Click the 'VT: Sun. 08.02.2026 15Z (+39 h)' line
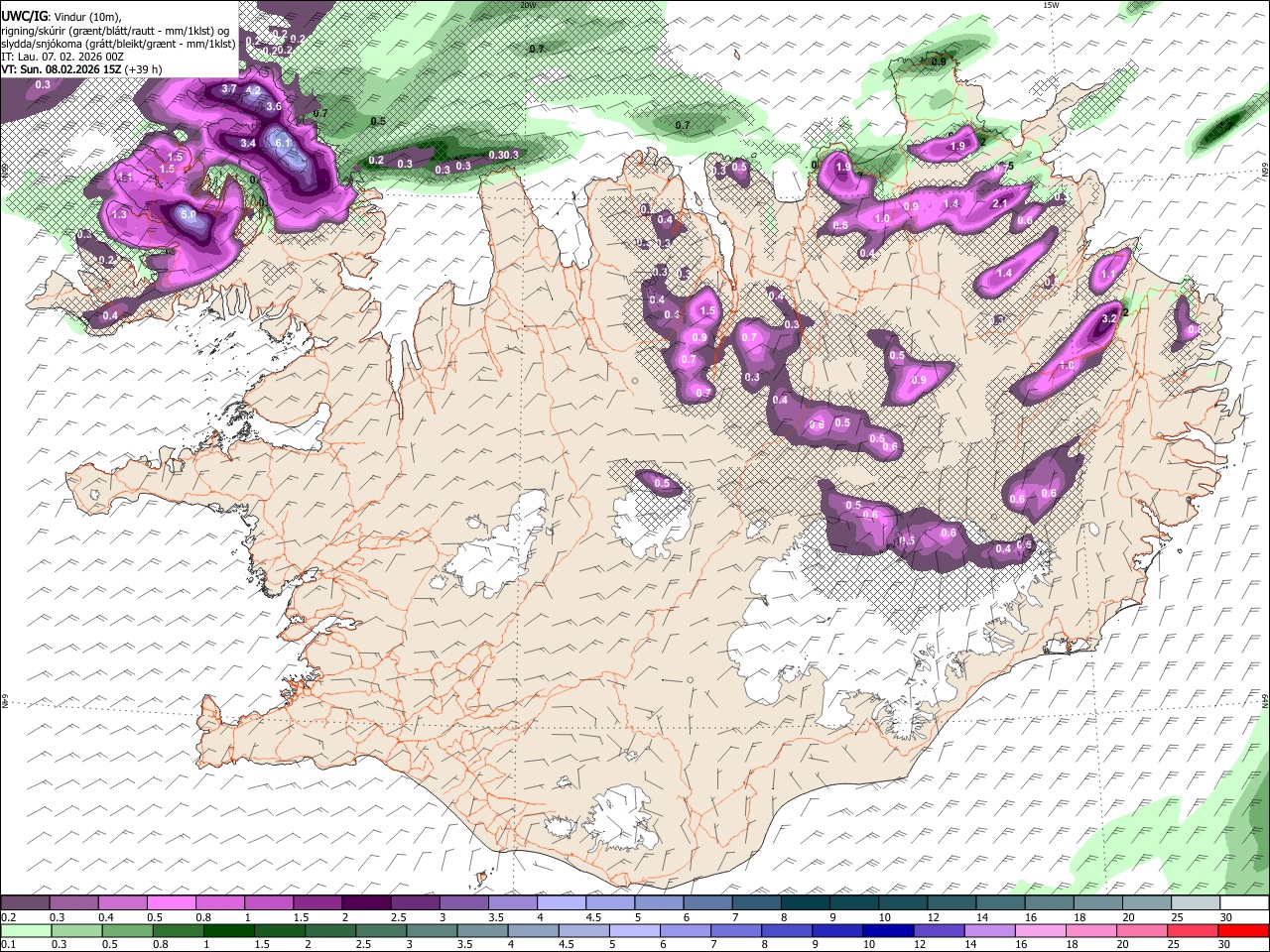This screenshot has height=952, width=1270. click(x=82, y=69)
